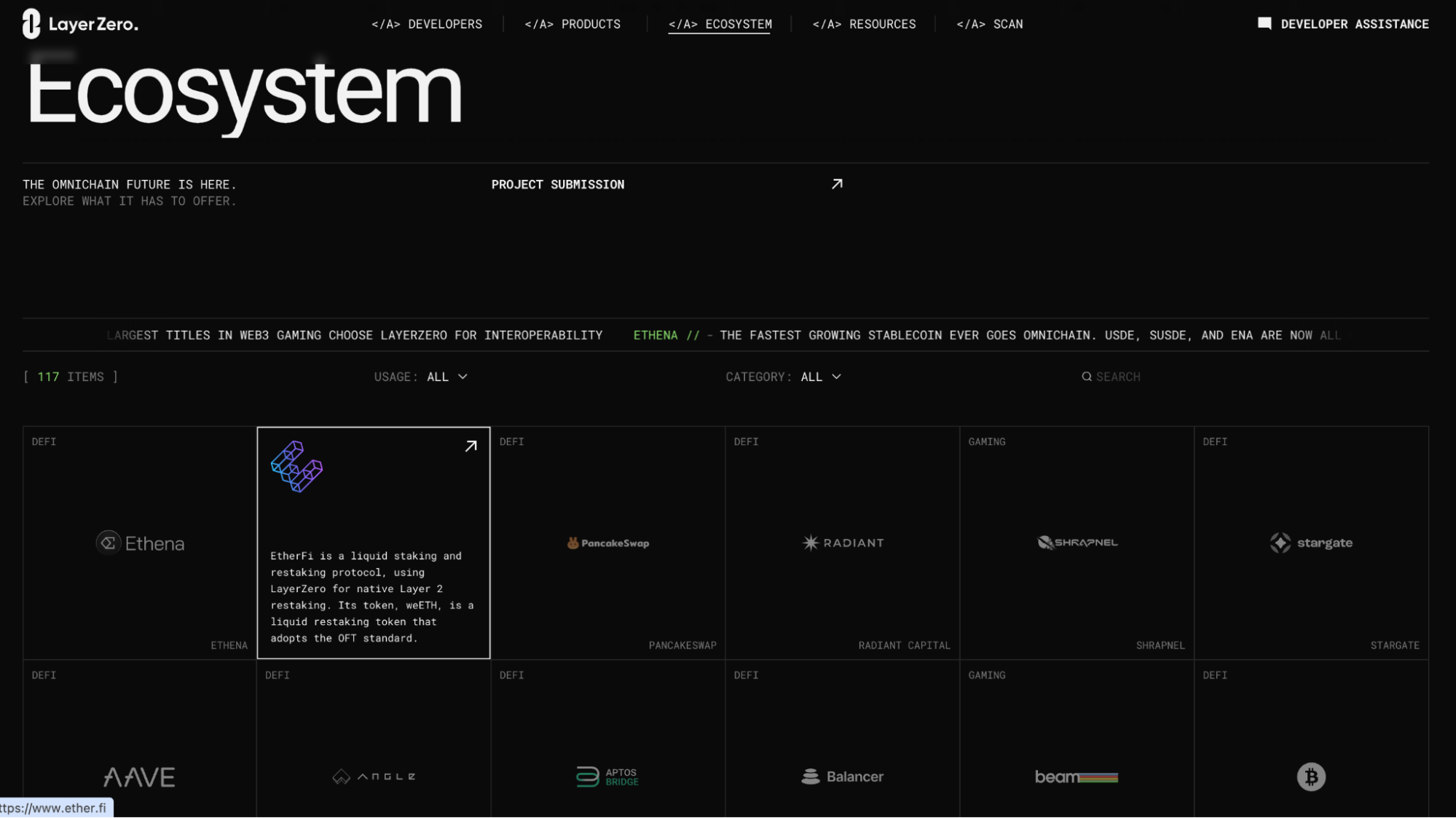Select the Aave project tile

140,776
